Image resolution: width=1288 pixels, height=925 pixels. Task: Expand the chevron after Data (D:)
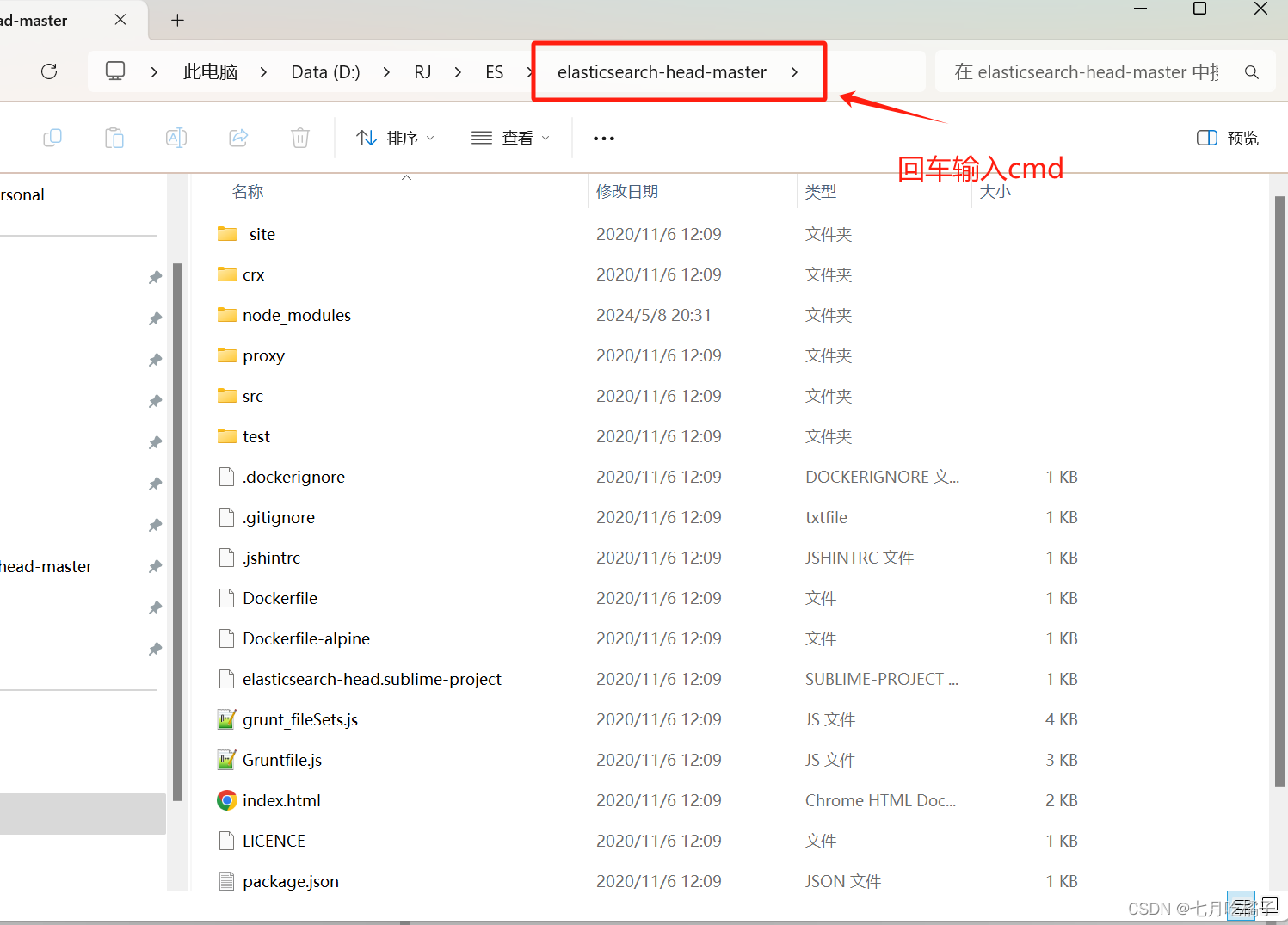pos(386,72)
